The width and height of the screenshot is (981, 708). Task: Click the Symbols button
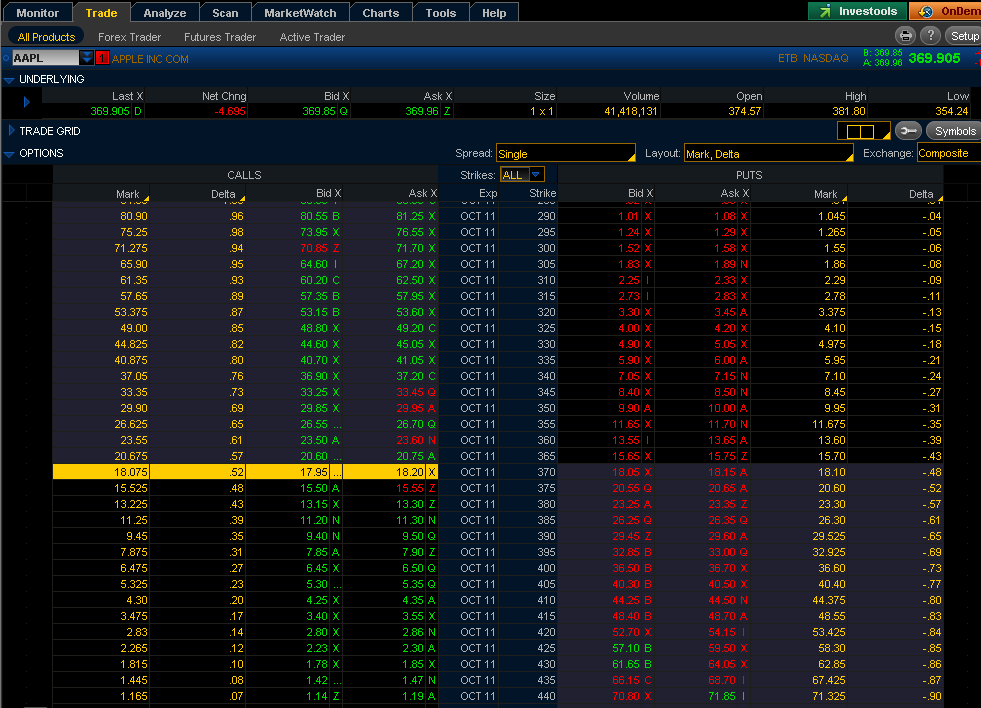954,131
